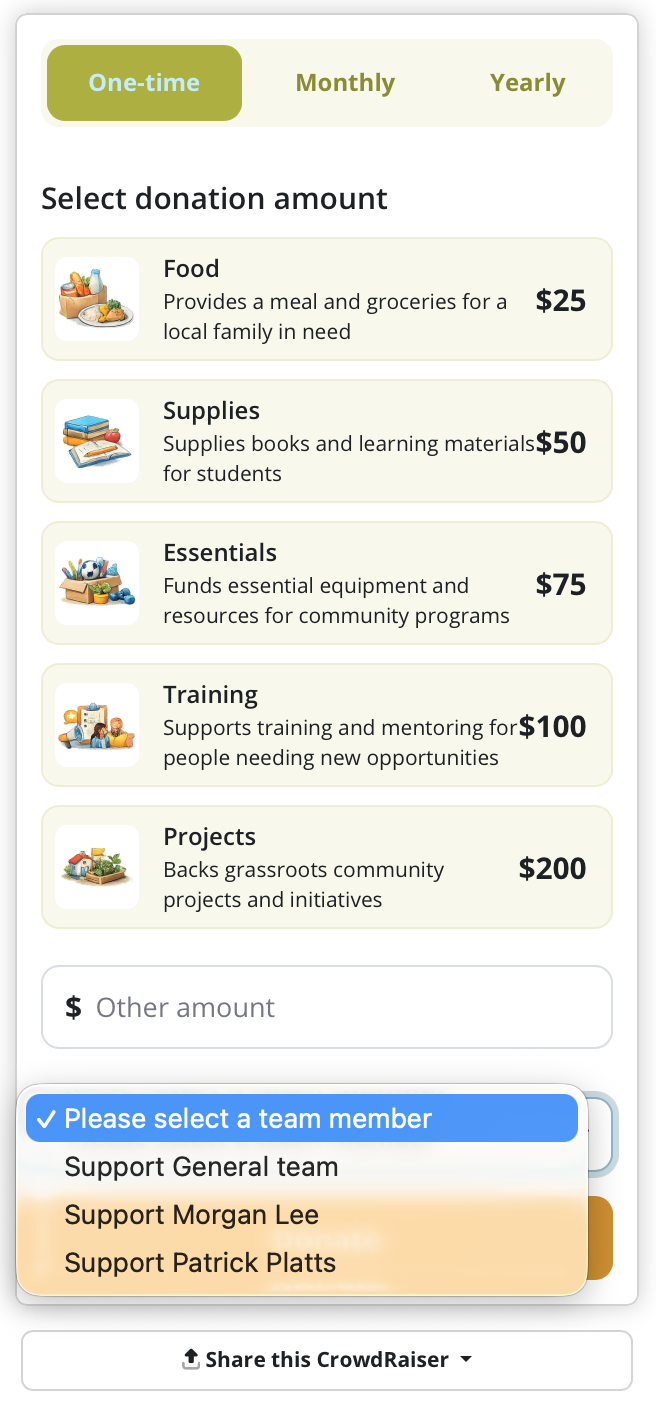Image resolution: width=656 pixels, height=1406 pixels.
Task: Click the Training mentoring illustration icon
Action: point(97,725)
